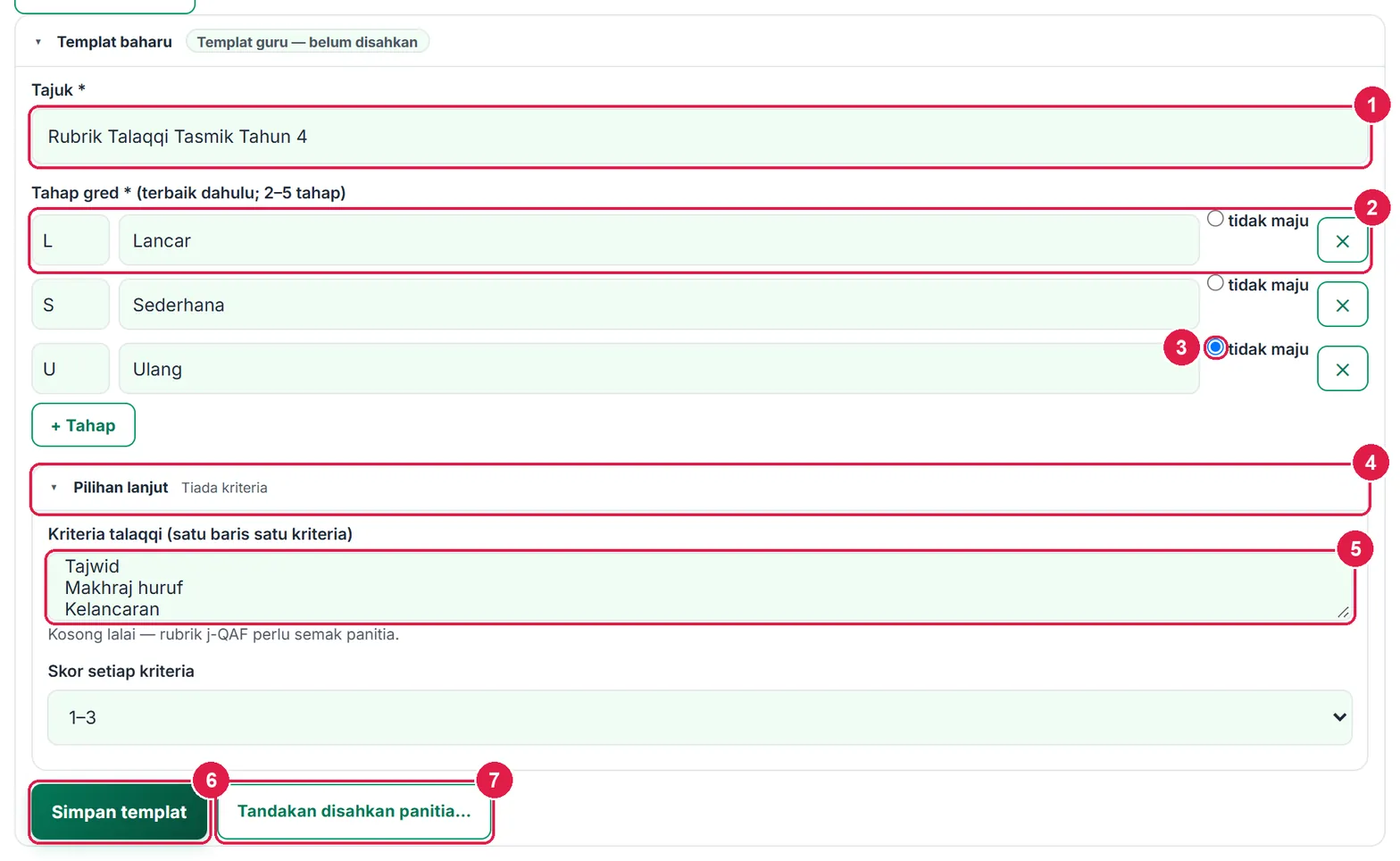1400x861 pixels.
Task: Edit the Tajuk title field
Action: (700, 137)
